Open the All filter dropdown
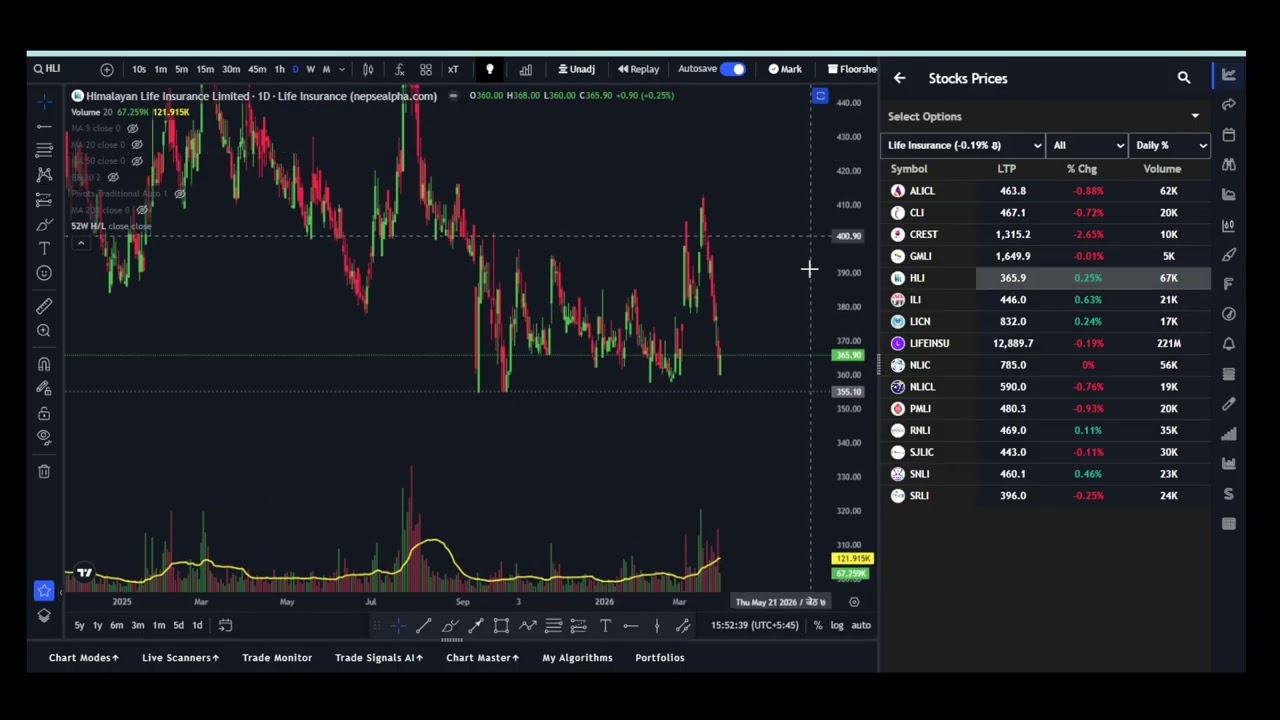This screenshot has width=1280, height=720. (x=1087, y=145)
